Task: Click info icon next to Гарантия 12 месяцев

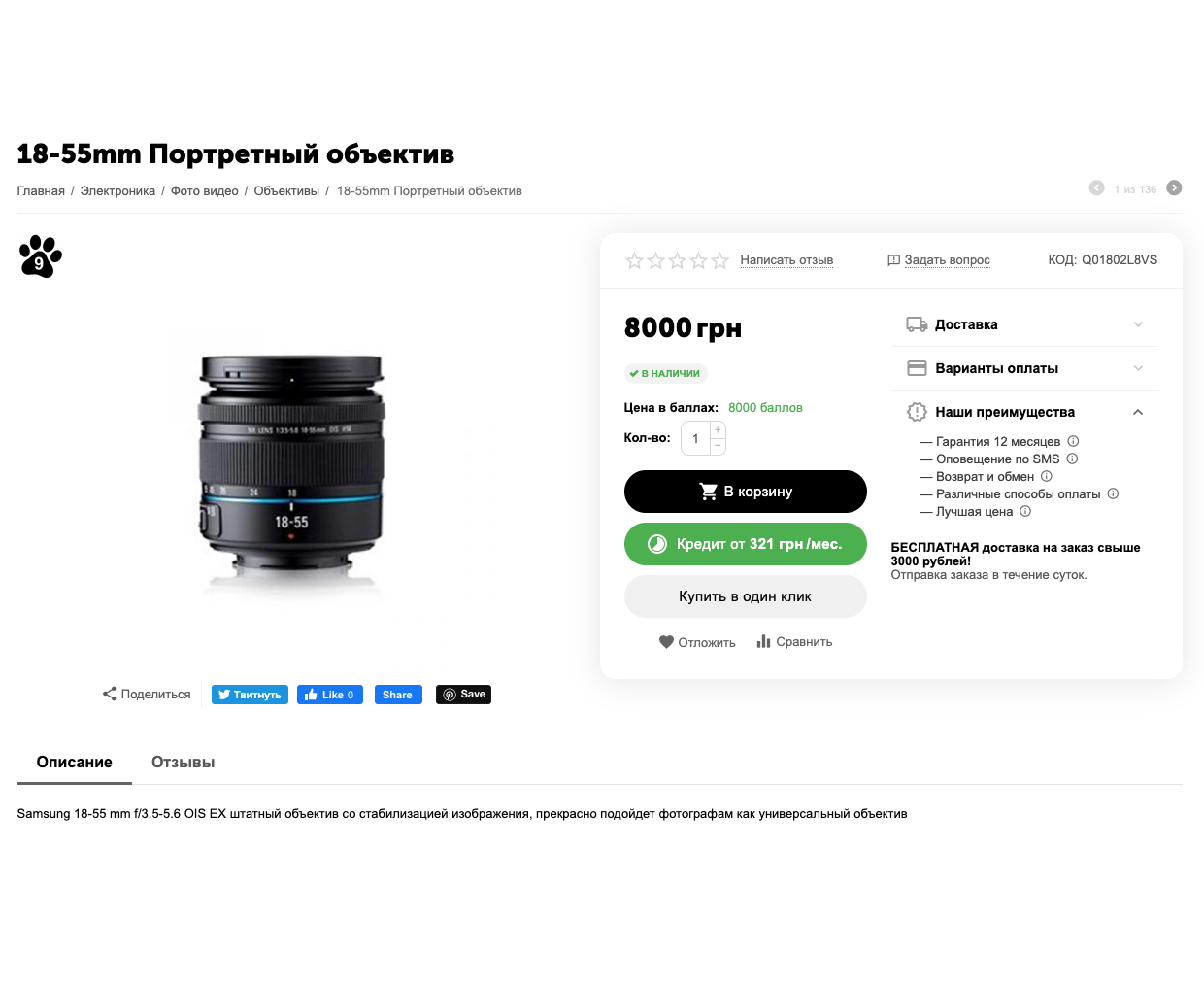Action: click(1073, 441)
